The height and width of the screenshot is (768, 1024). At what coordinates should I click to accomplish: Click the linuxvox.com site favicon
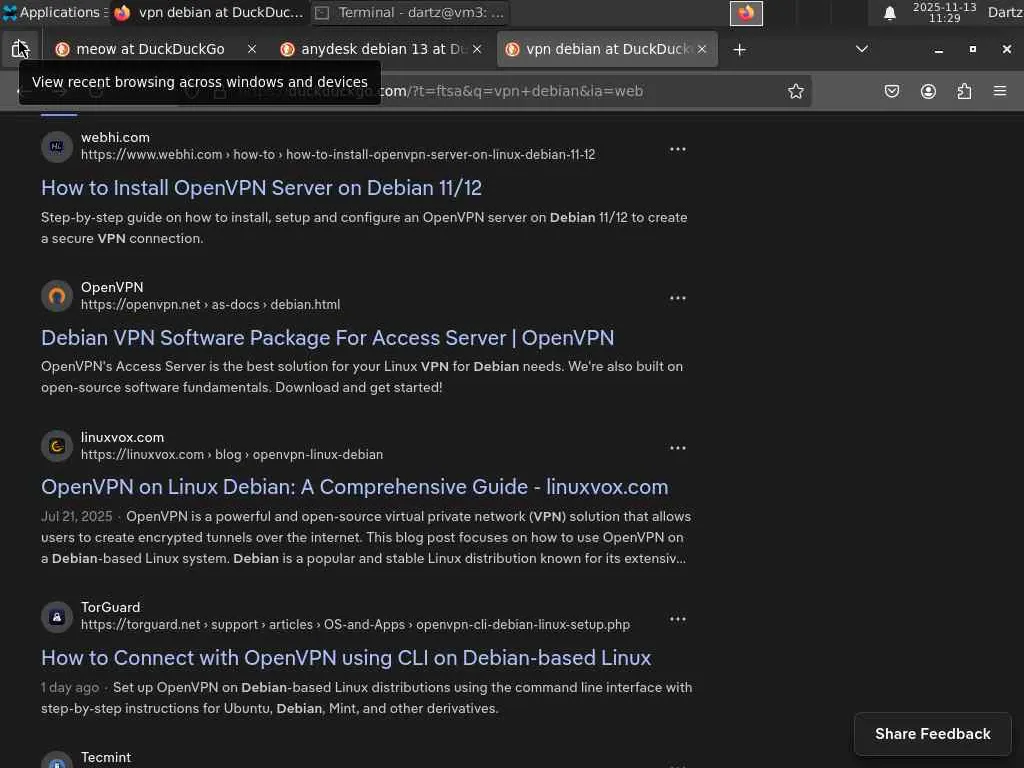[57, 446]
